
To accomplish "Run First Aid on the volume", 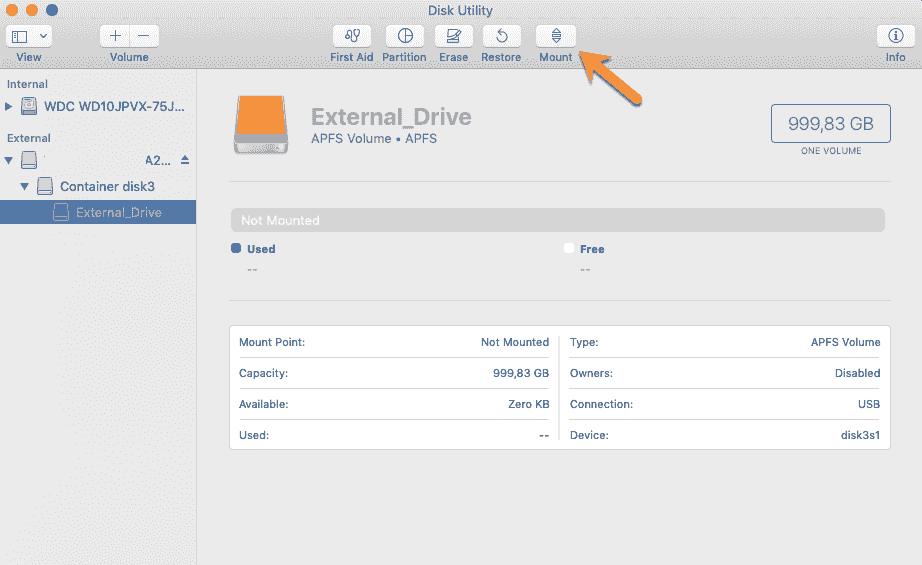I will coord(352,36).
